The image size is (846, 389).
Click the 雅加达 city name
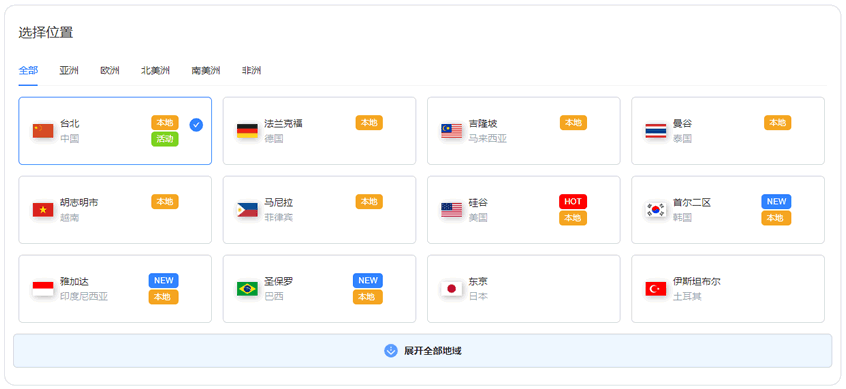[74, 282]
